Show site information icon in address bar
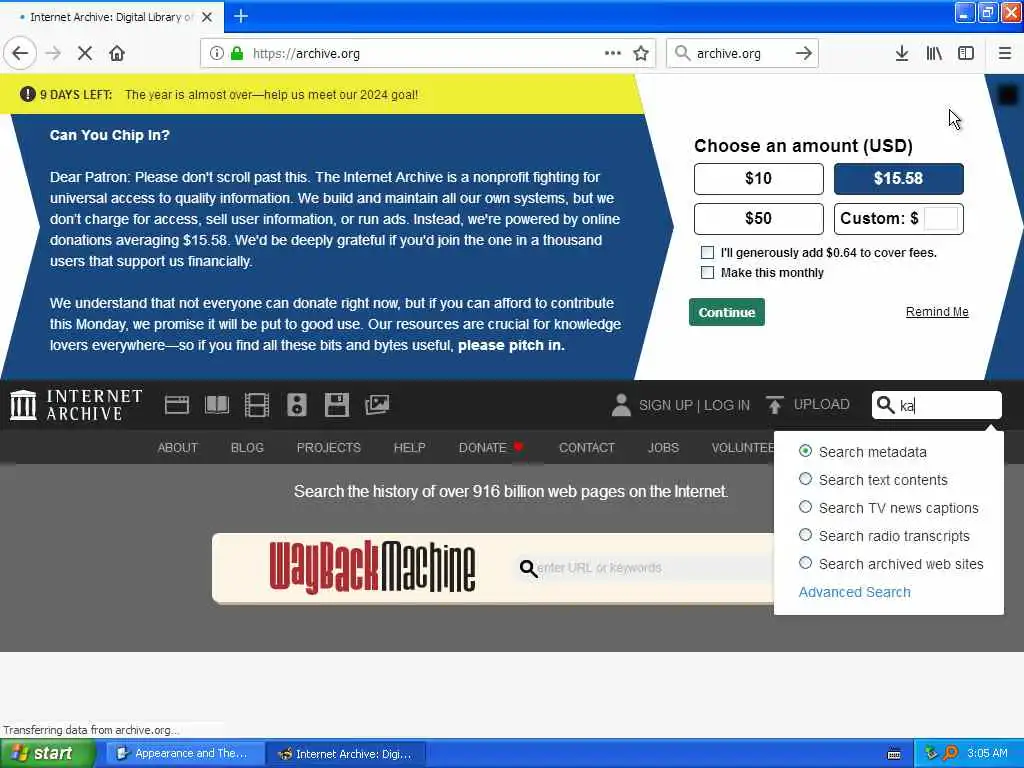Image resolution: width=1024 pixels, height=768 pixels. [216, 54]
